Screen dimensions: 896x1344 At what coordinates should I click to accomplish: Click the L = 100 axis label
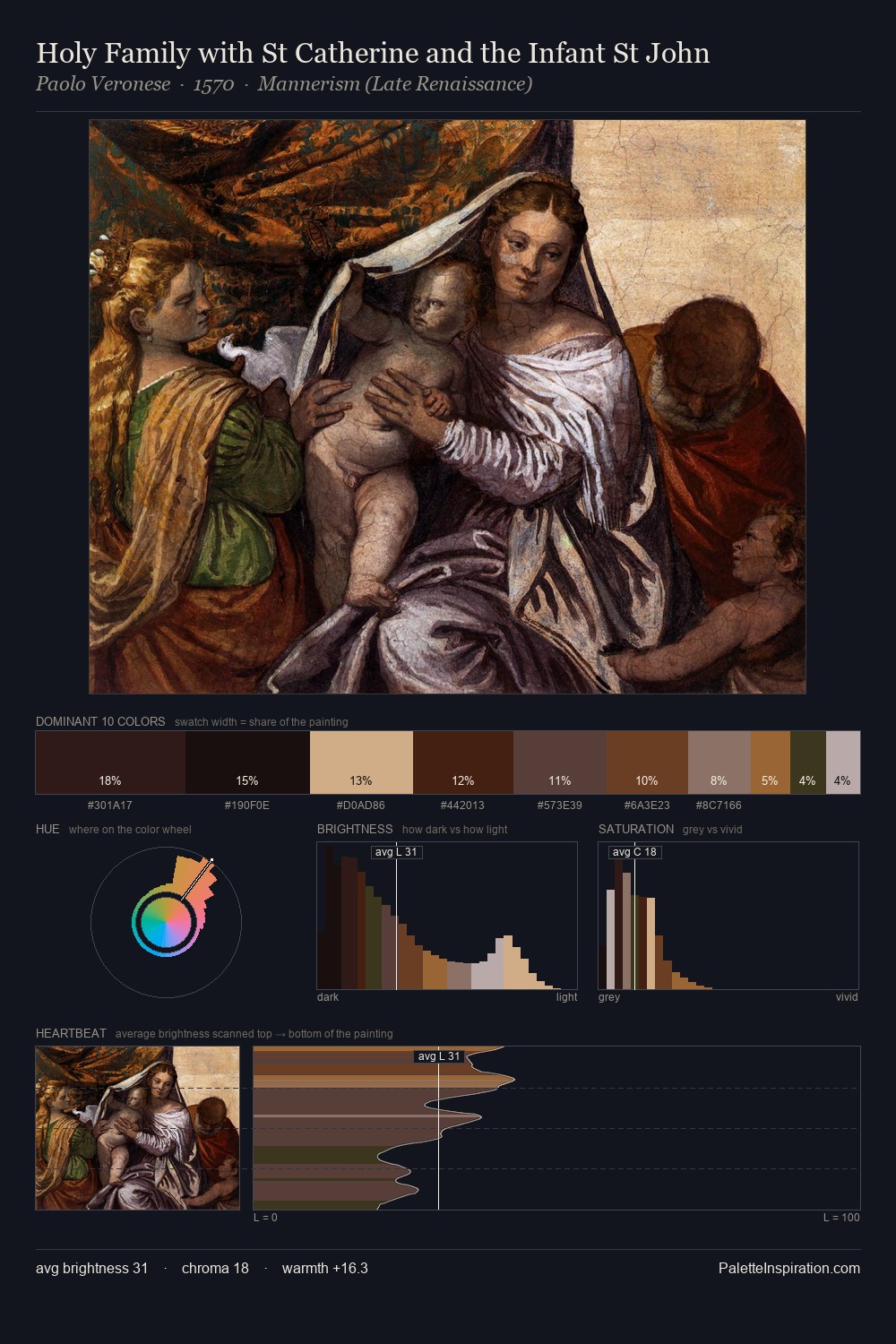pyautogui.click(x=841, y=1218)
